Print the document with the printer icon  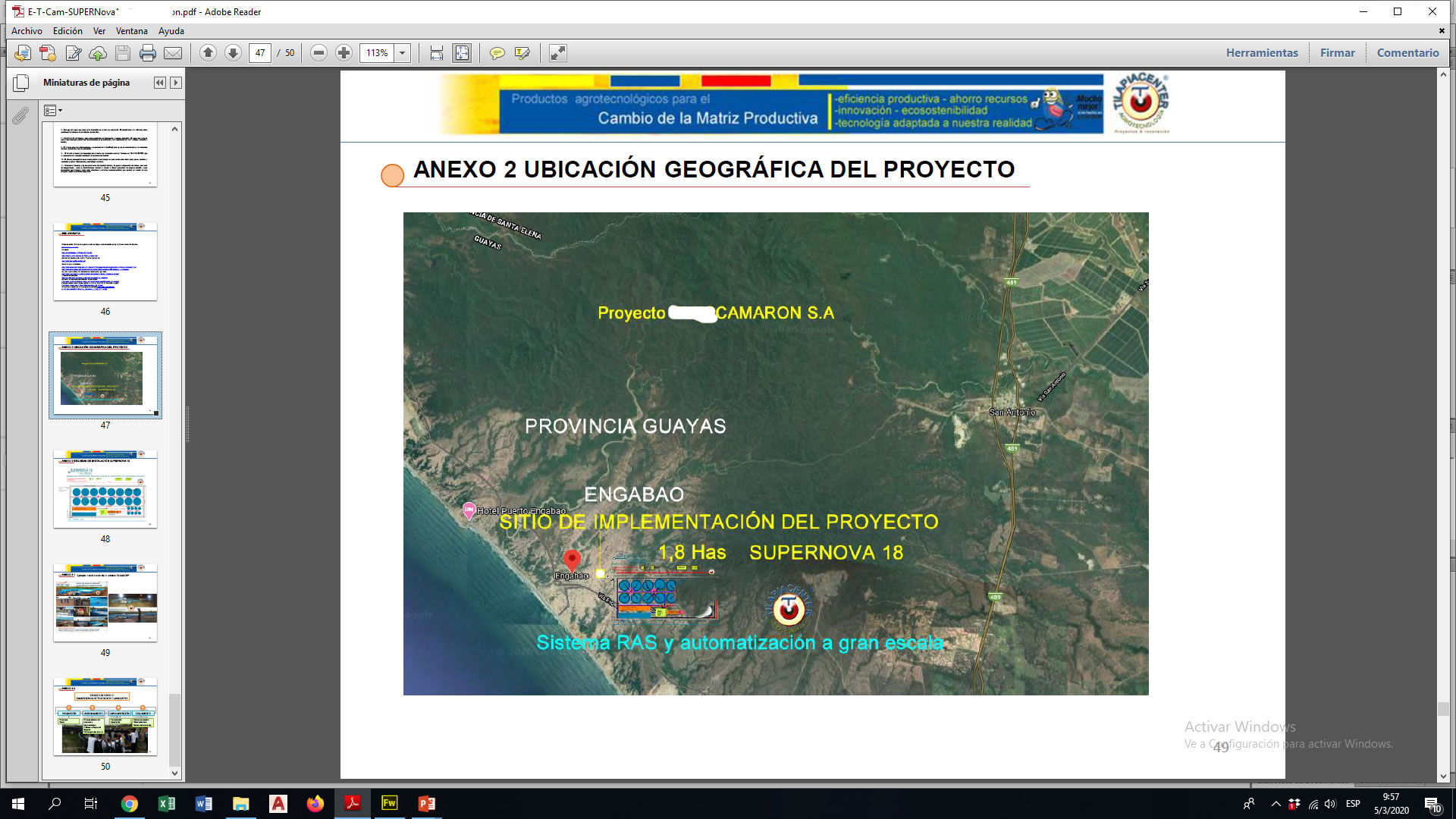click(148, 53)
